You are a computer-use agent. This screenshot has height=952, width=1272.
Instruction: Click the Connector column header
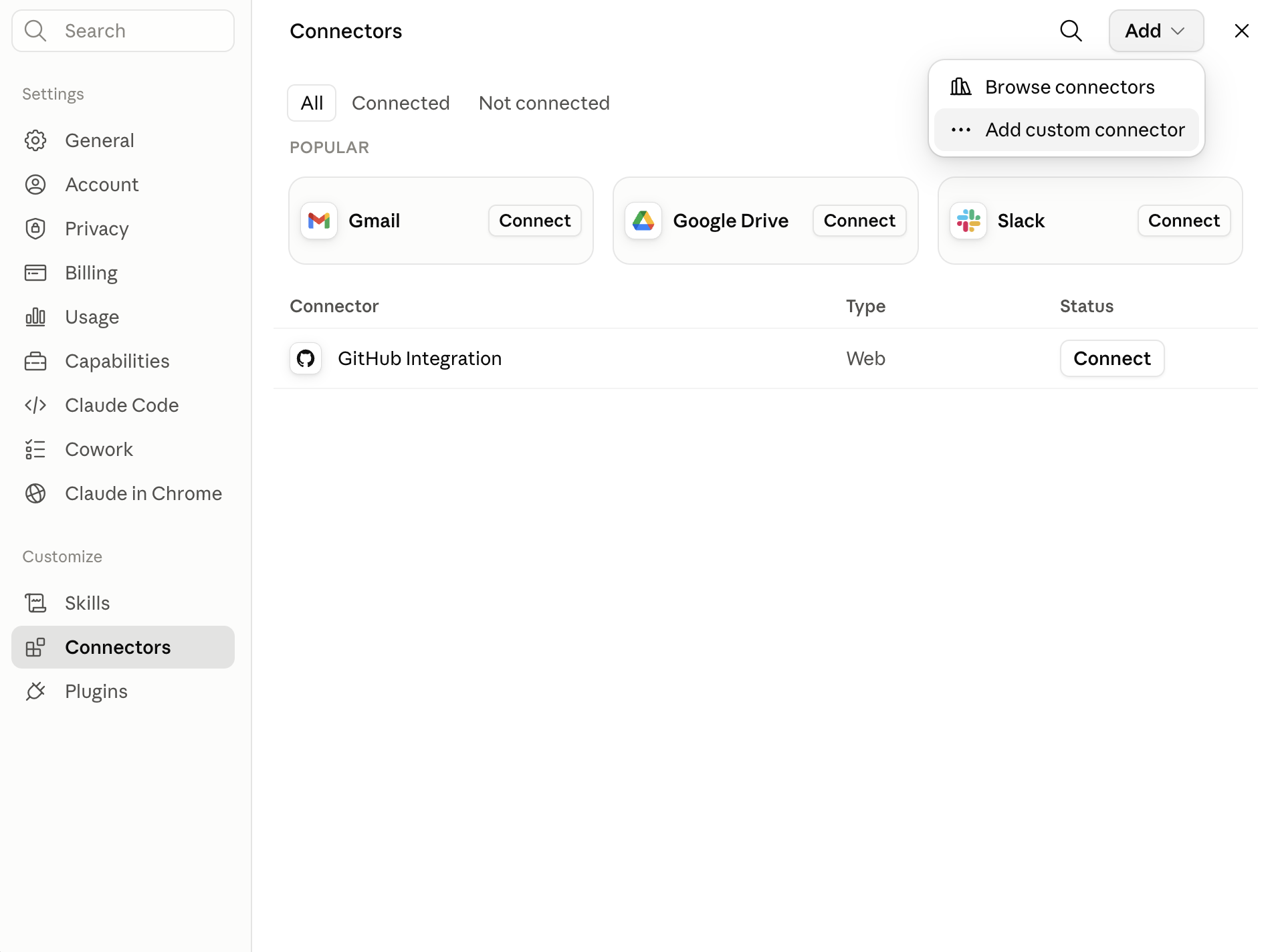click(x=334, y=306)
